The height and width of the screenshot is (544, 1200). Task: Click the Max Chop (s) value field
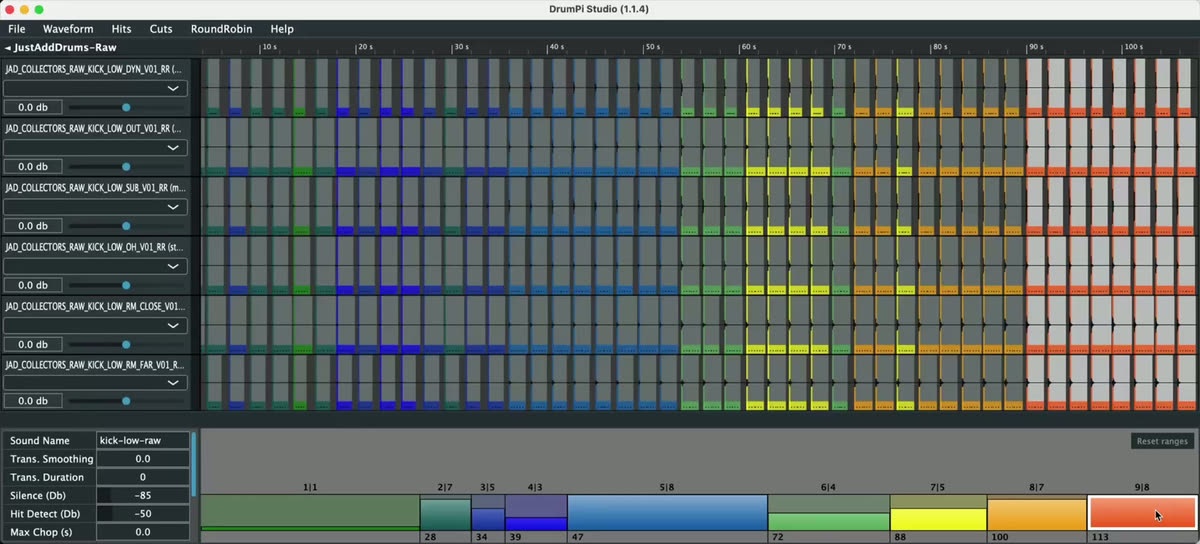143,532
